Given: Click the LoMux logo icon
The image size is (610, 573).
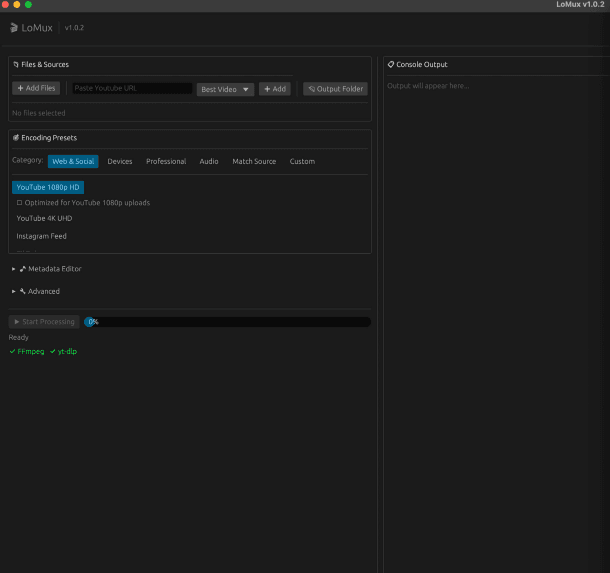Looking at the screenshot, I should click(x=14, y=28).
